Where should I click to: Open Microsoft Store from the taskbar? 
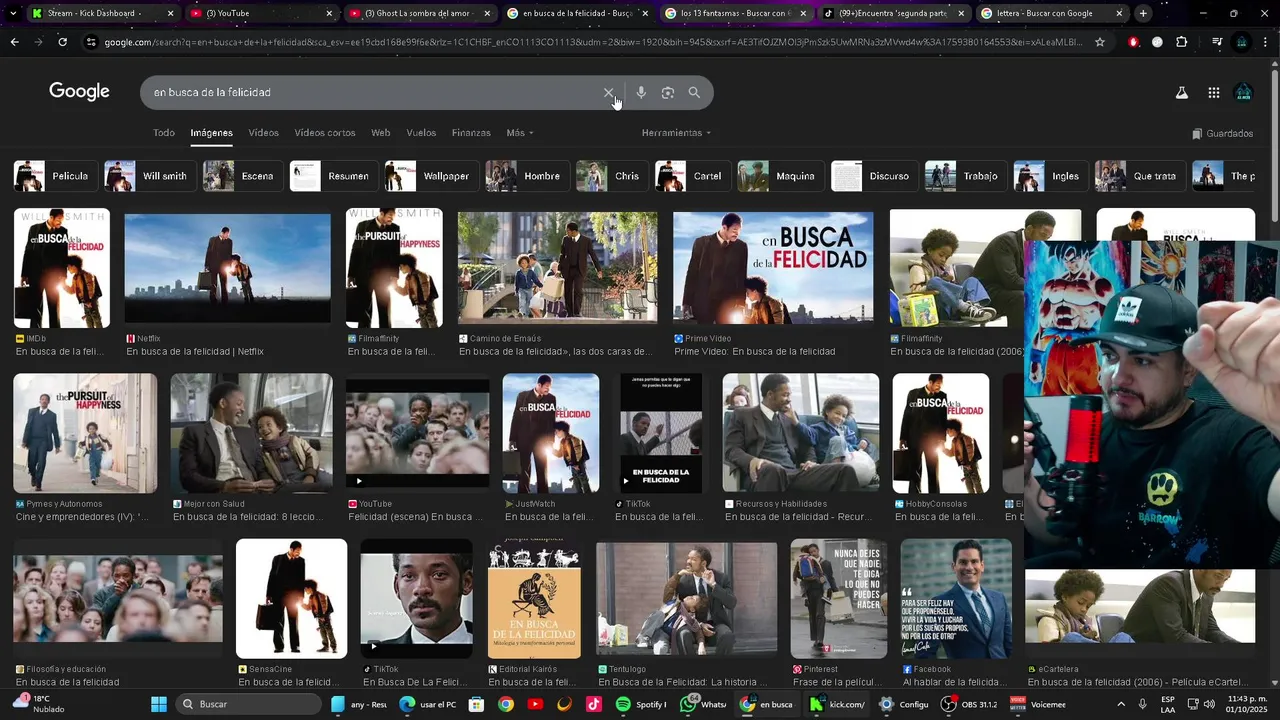(476, 704)
